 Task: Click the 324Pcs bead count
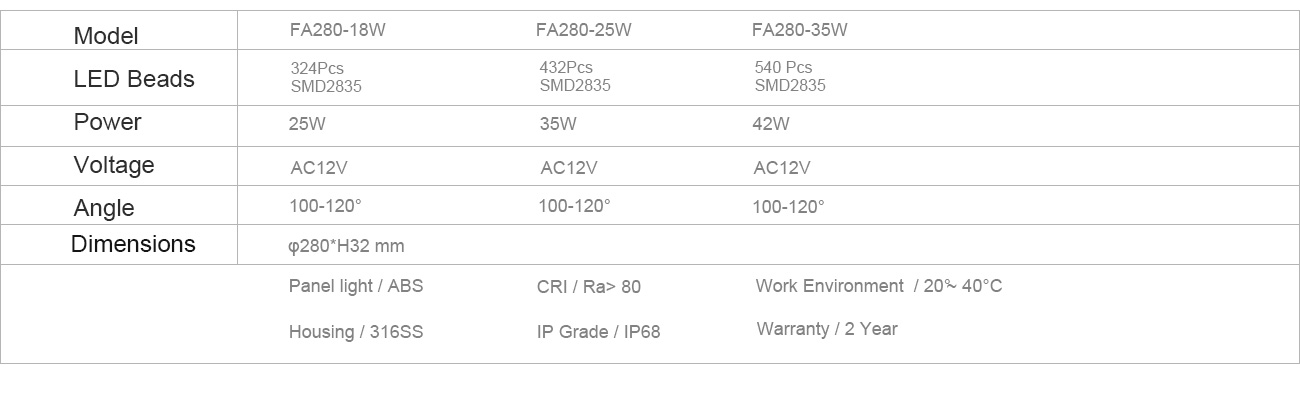(x=316, y=68)
